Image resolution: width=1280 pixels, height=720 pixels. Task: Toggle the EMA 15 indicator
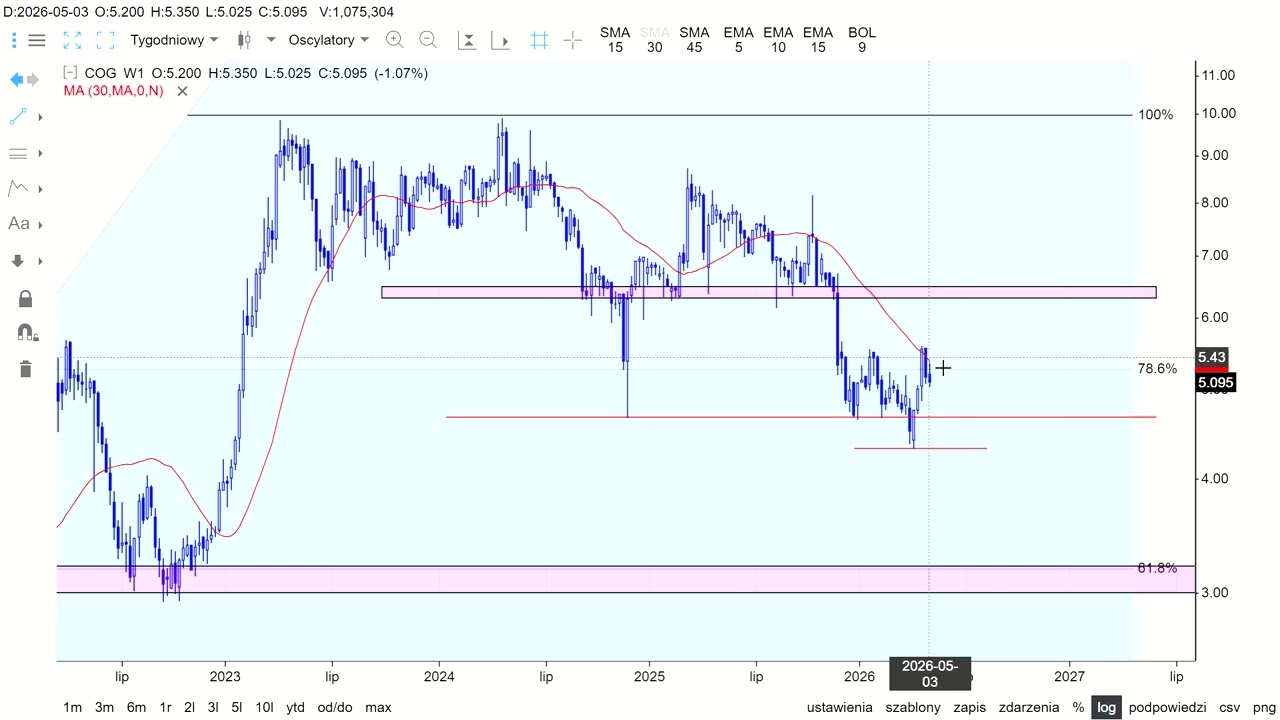tap(818, 40)
